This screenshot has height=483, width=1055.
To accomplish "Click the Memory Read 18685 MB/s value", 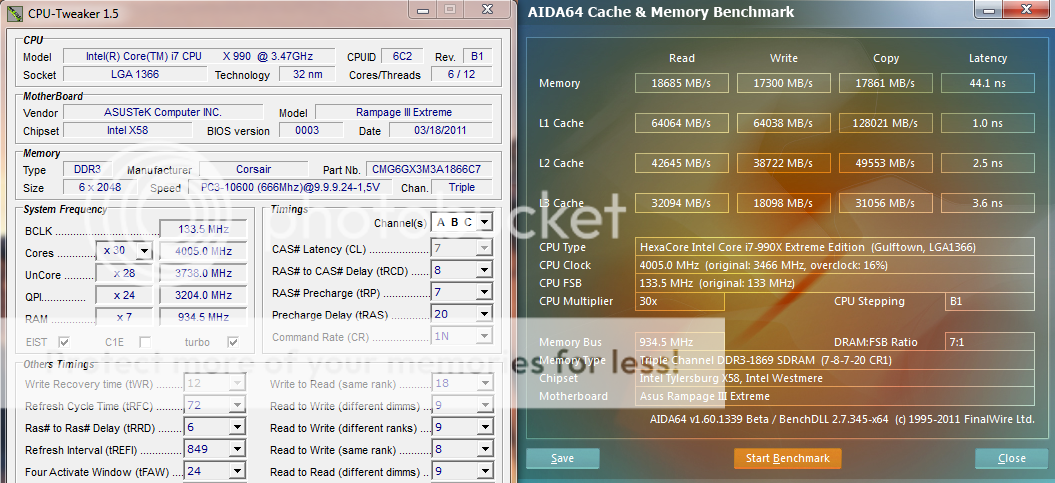I will 682,83.
